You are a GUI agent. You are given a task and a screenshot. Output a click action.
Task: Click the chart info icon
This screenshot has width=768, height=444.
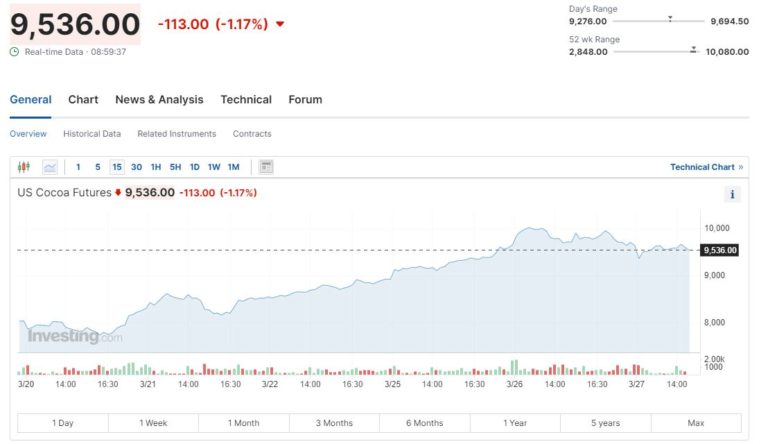[733, 195]
